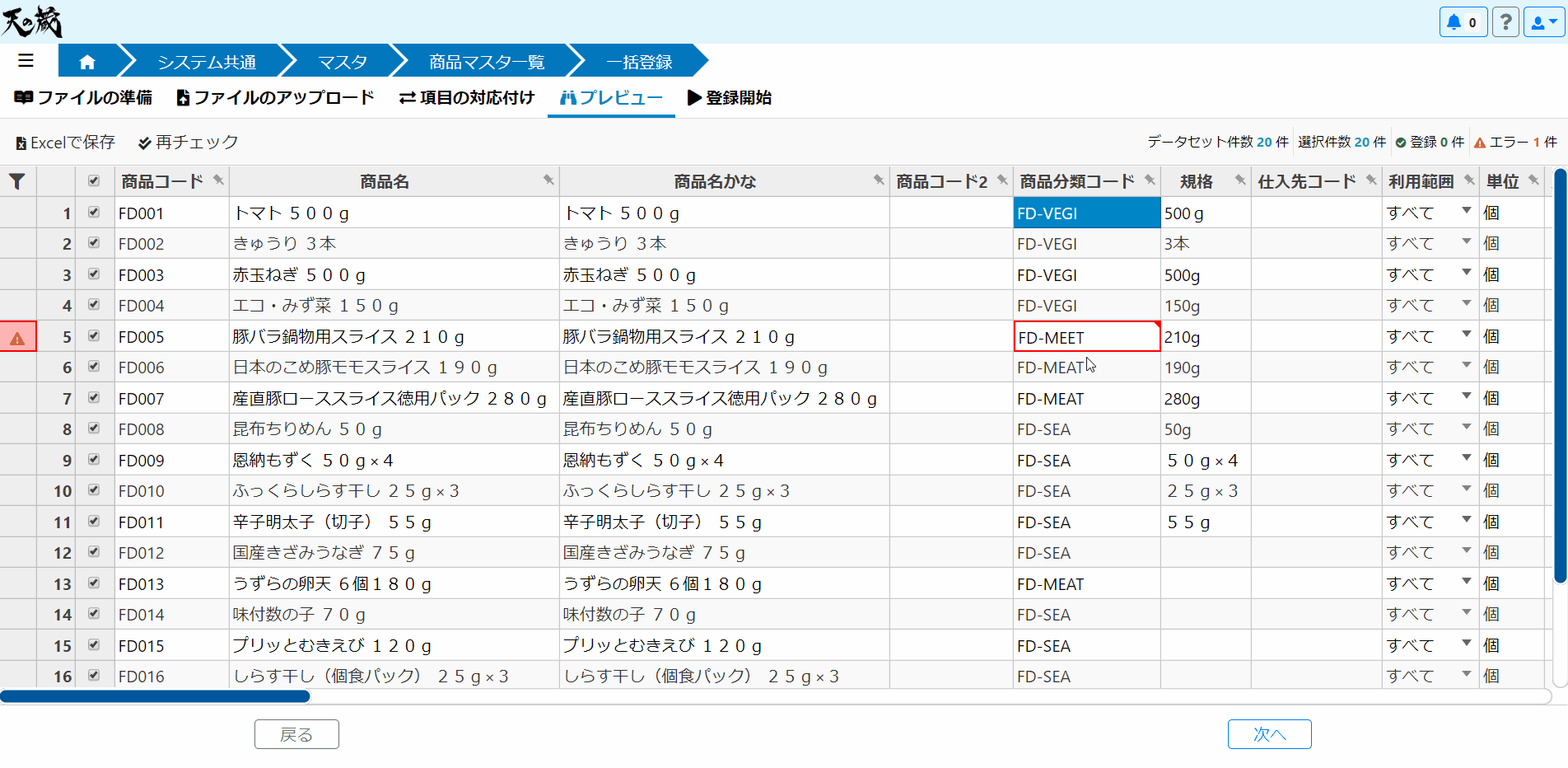The height and width of the screenshot is (768, 1568).
Task: Sort by the 商品名 column header
Action: (x=384, y=182)
